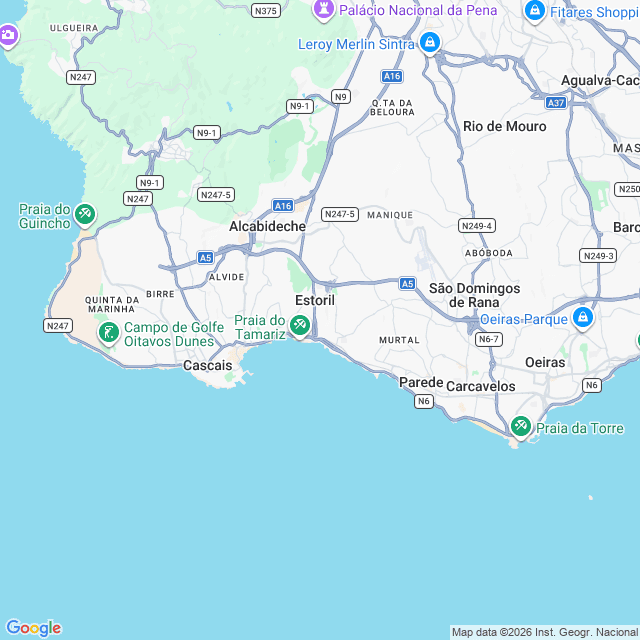Click the MANIQUE locality label

pyautogui.click(x=390, y=215)
